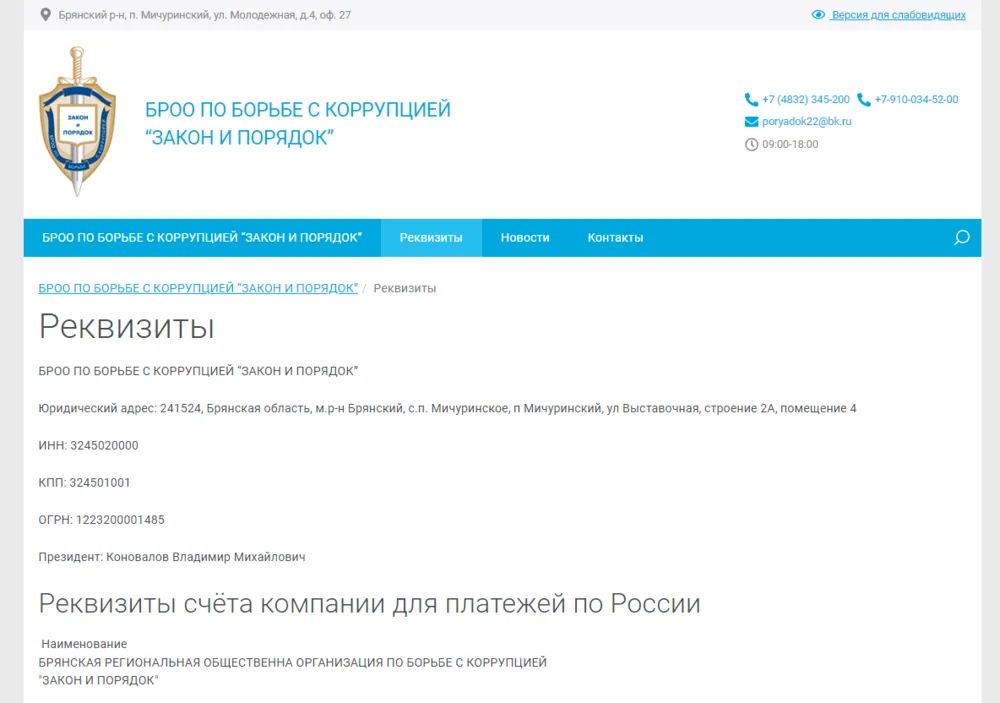Click the header title БРОО ПО БОРЬБЕ С КОРРУПЦИЕЙ
The image size is (1000, 703).
tap(298, 123)
